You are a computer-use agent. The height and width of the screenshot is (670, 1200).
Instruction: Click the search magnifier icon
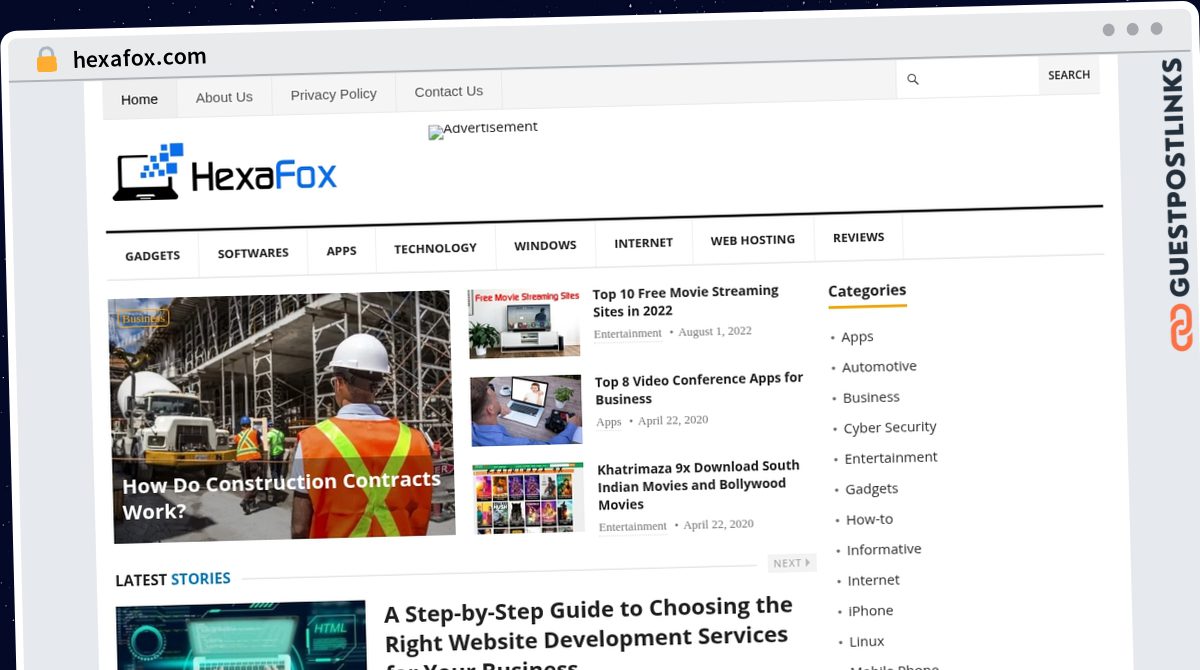[912, 79]
